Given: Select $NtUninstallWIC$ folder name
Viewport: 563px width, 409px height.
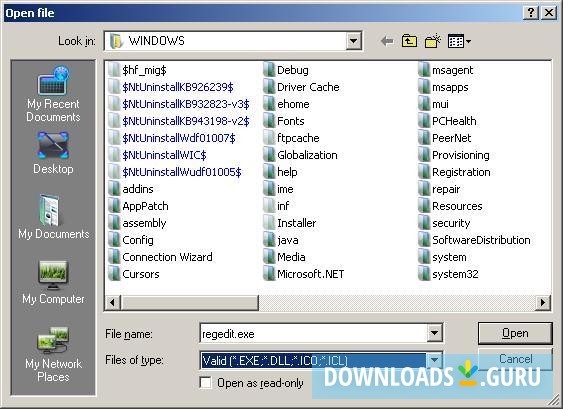Looking at the screenshot, I should click(164, 155).
